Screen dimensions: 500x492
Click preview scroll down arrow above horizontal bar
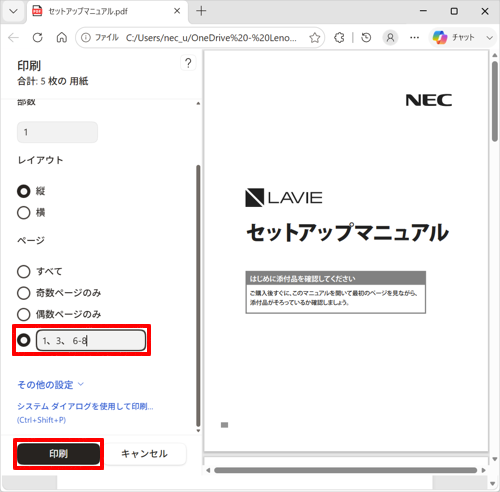495,459
